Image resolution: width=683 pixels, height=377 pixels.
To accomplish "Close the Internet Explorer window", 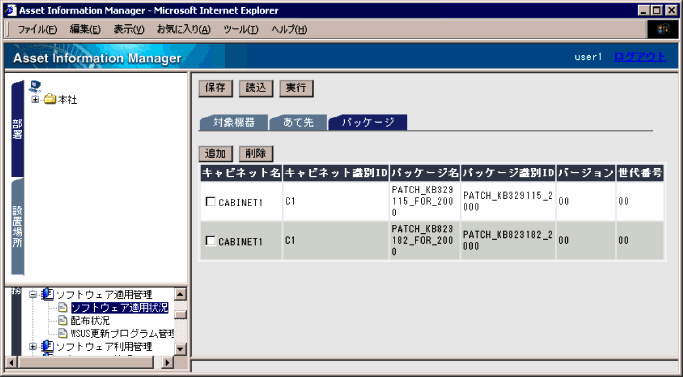I will tap(671, 10).
